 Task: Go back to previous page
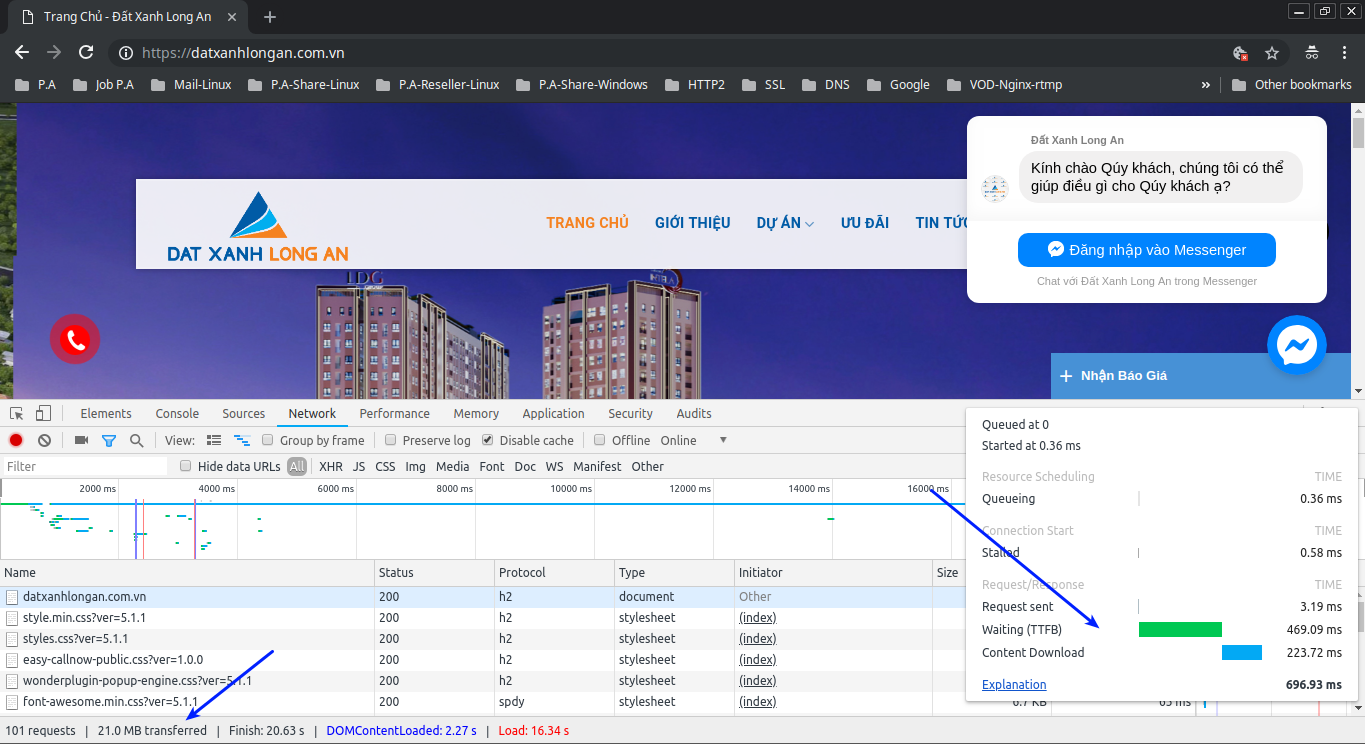(x=22, y=53)
